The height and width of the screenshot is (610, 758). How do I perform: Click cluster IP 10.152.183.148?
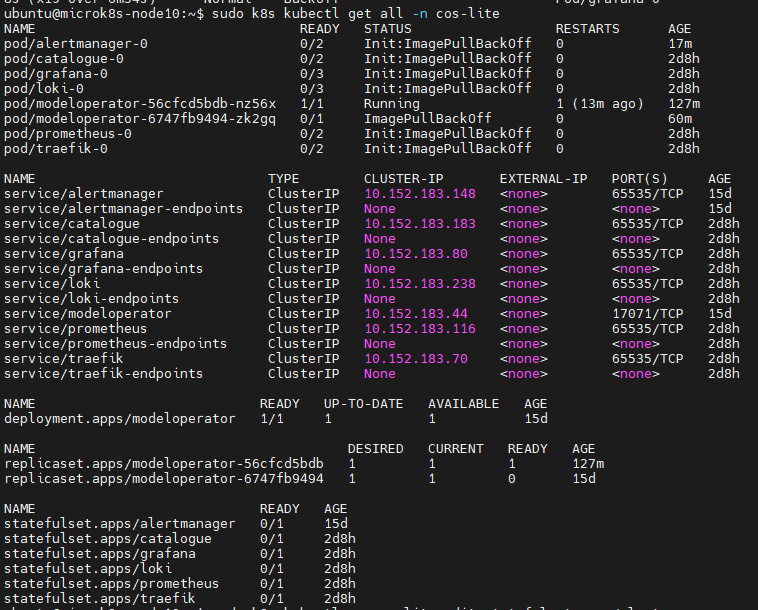(x=420, y=194)
